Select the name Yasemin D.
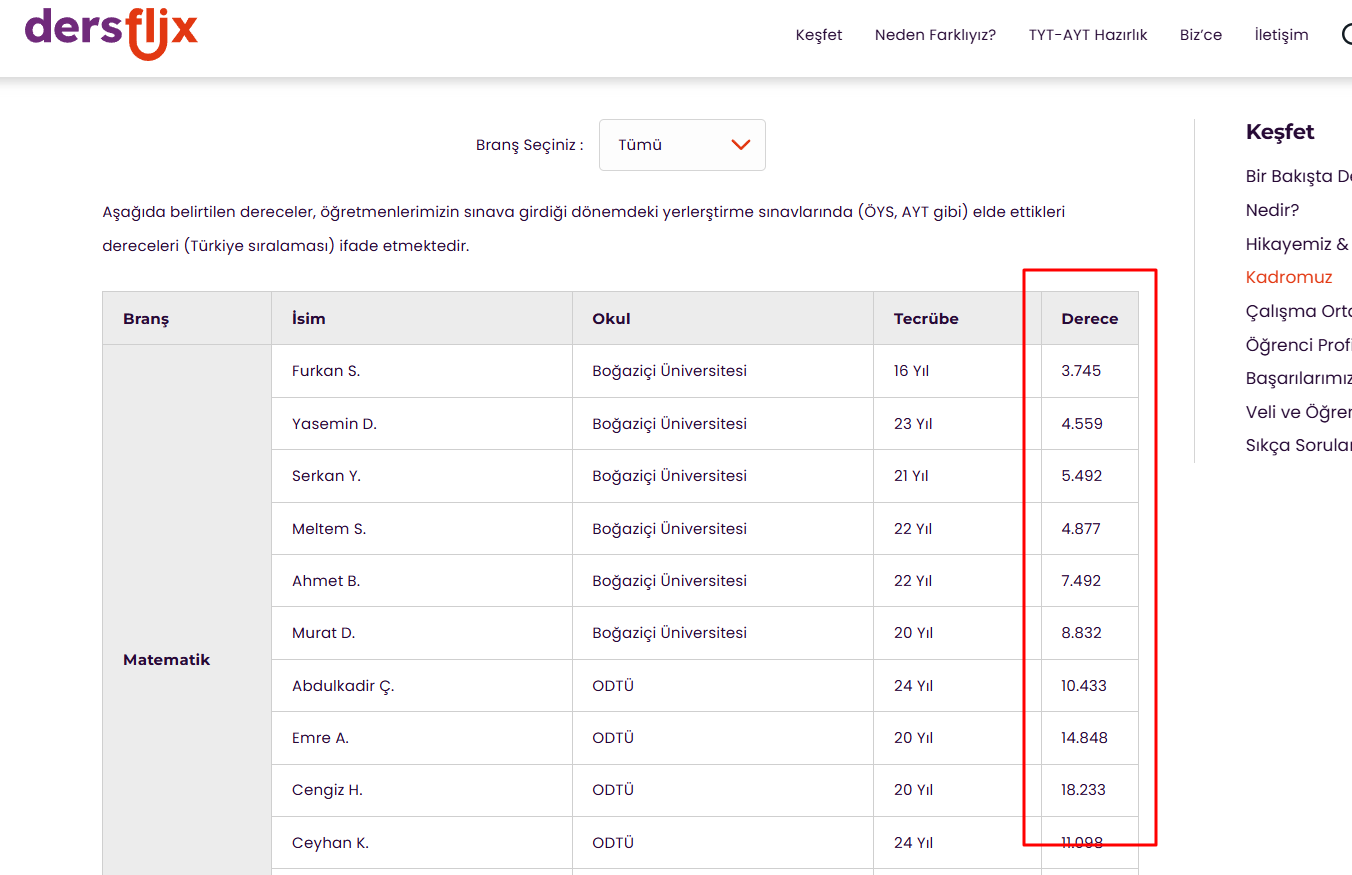This screenshot has width=1352, height=875. 334,424
